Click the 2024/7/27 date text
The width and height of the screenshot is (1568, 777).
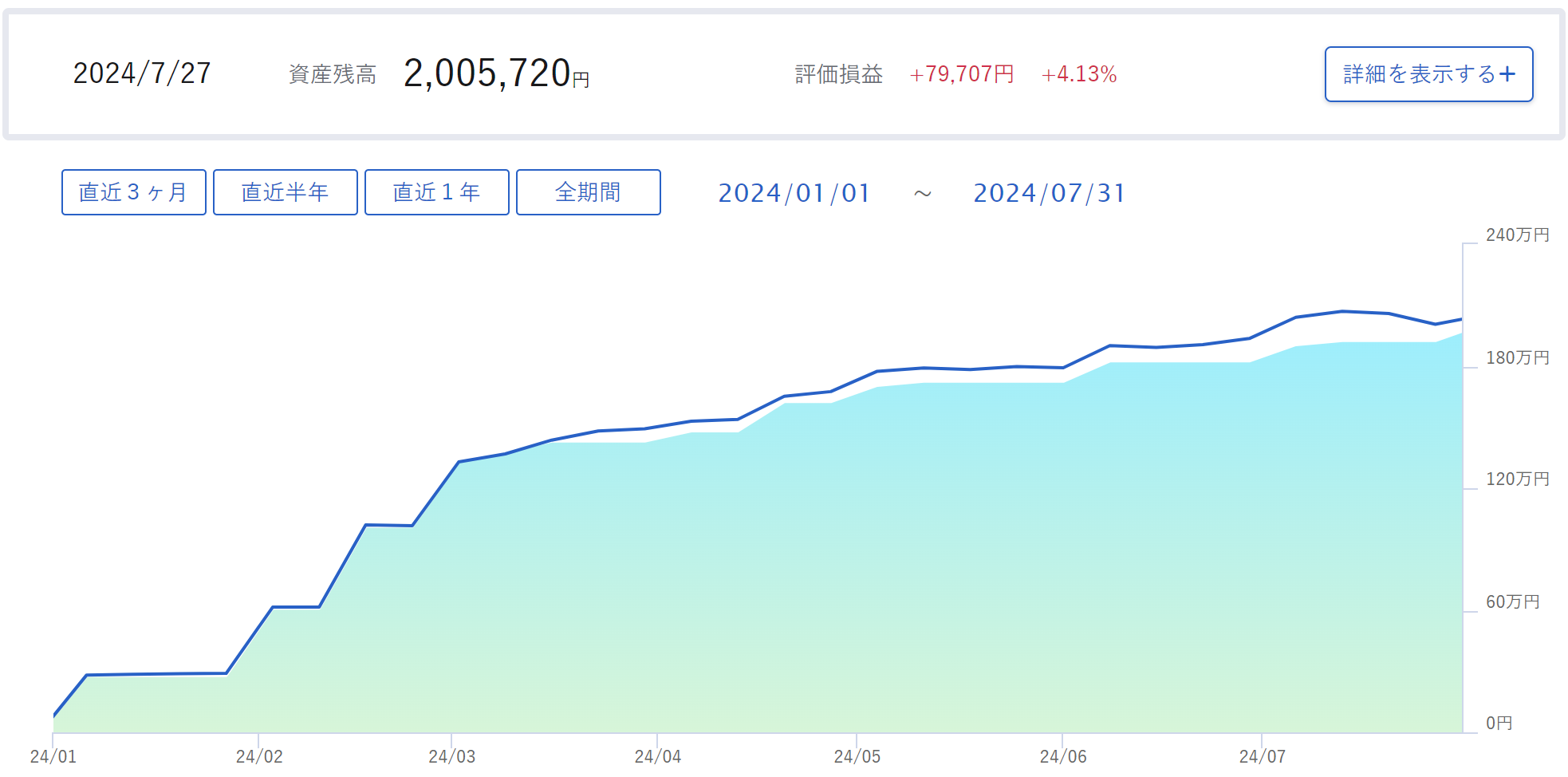coord(142,73)
